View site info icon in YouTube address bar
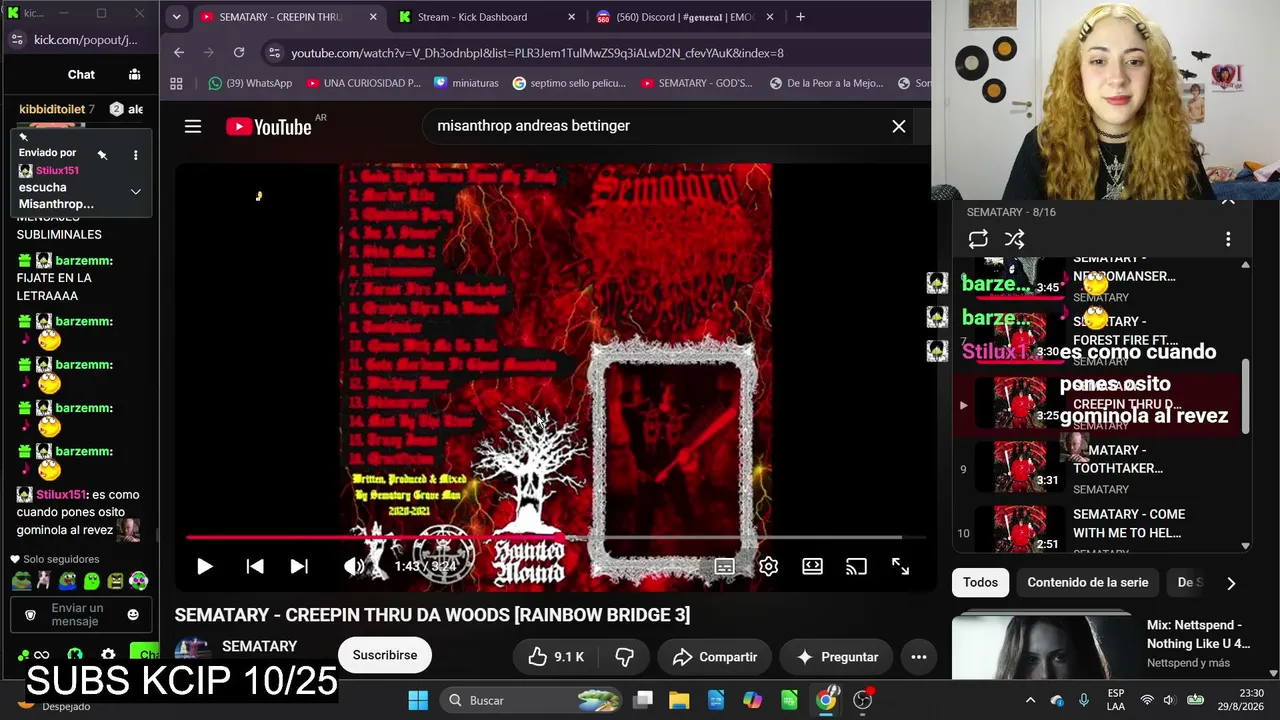 (274, 53)
